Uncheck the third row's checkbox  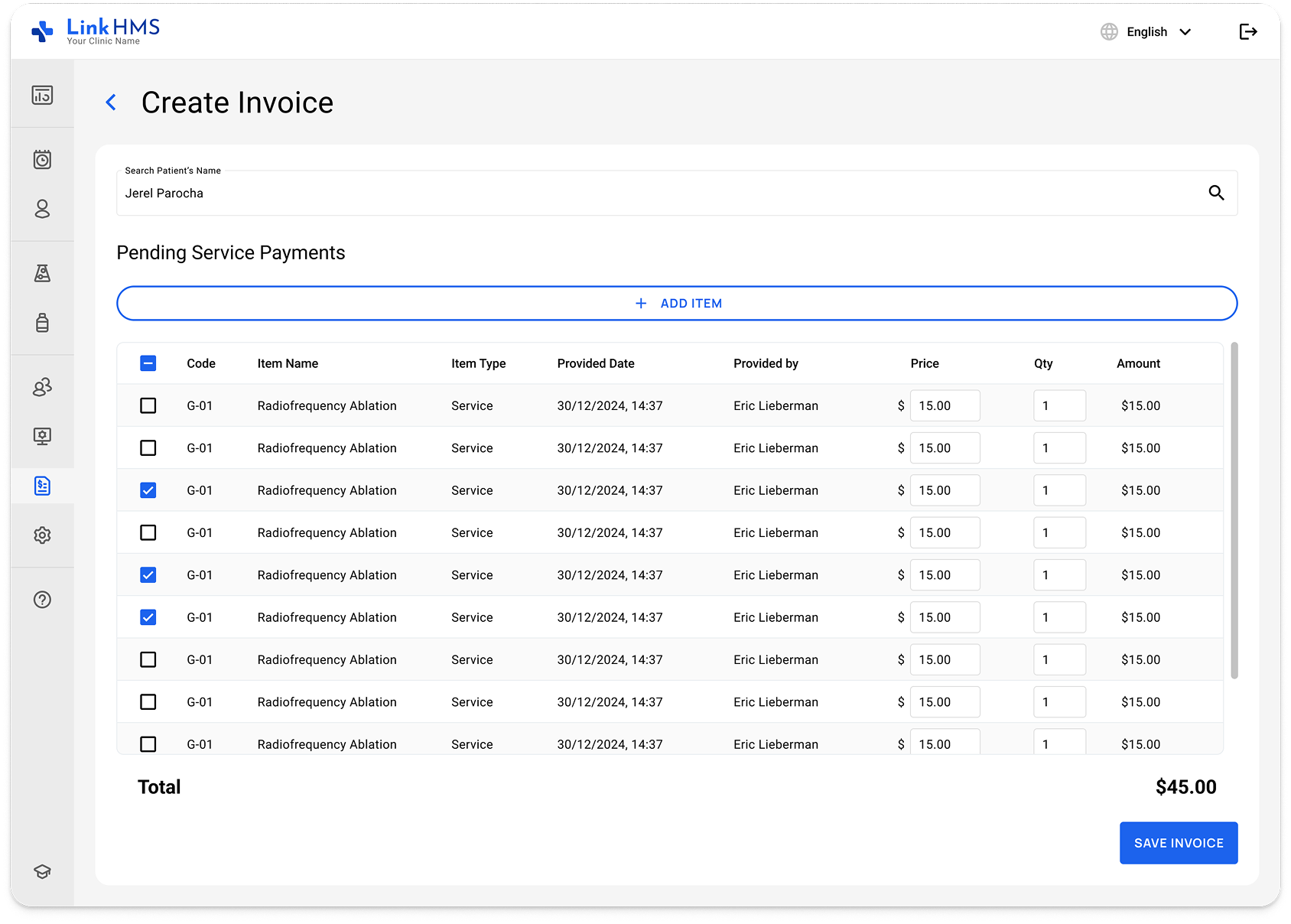148,490
